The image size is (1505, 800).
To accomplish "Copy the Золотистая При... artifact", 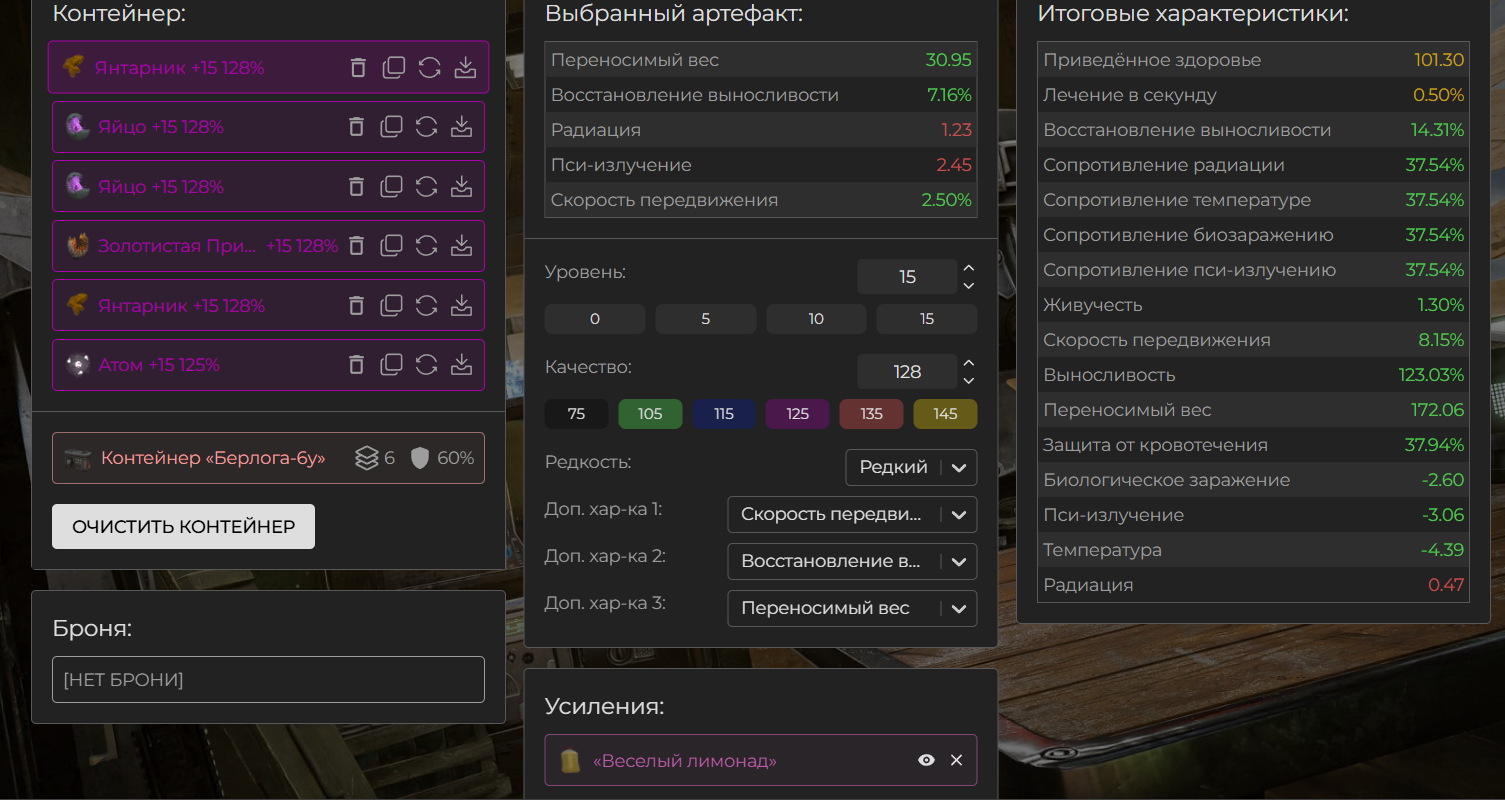I will point(392,246).
